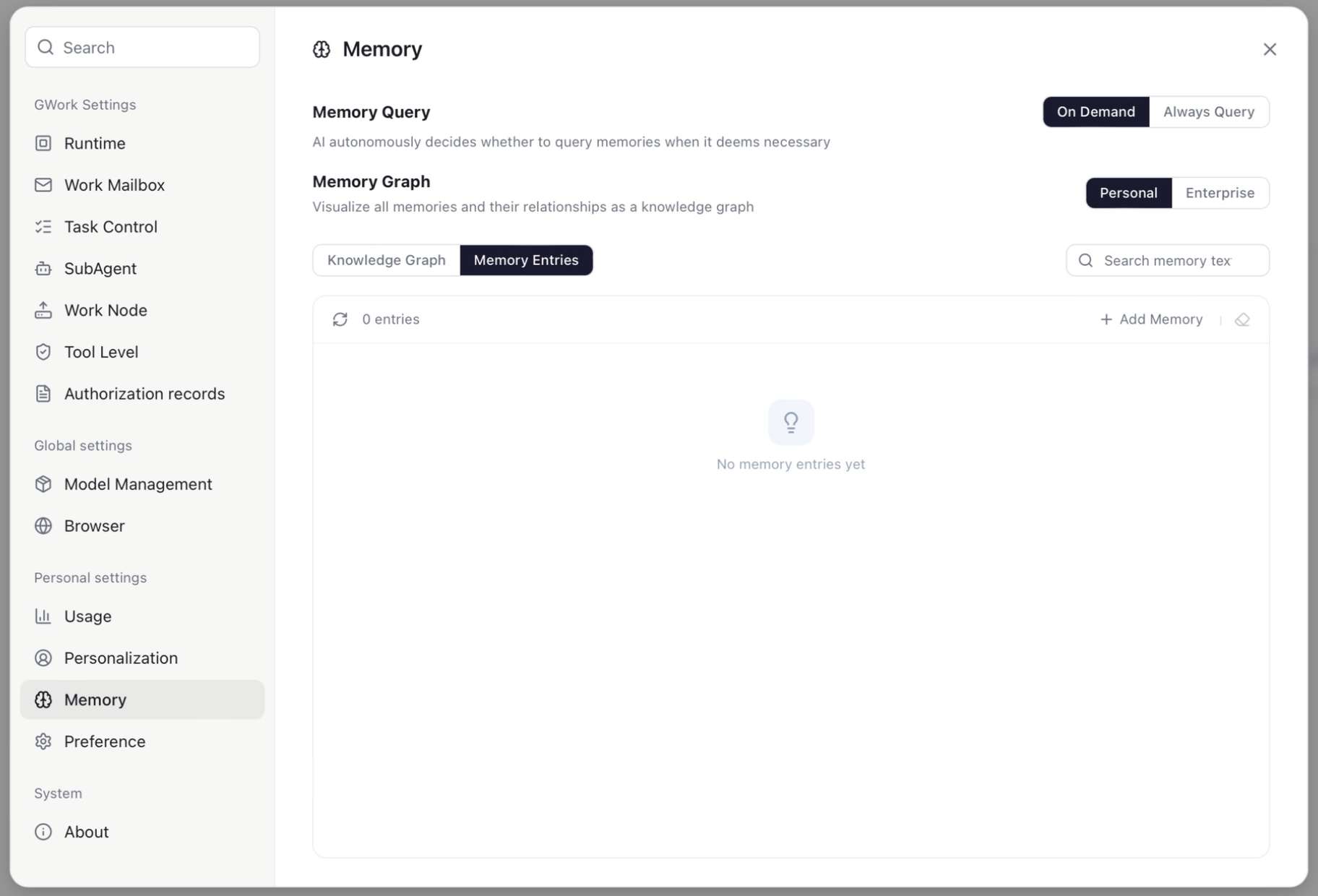
Task: Click the SubAgent robot icon
Action: 43,269
